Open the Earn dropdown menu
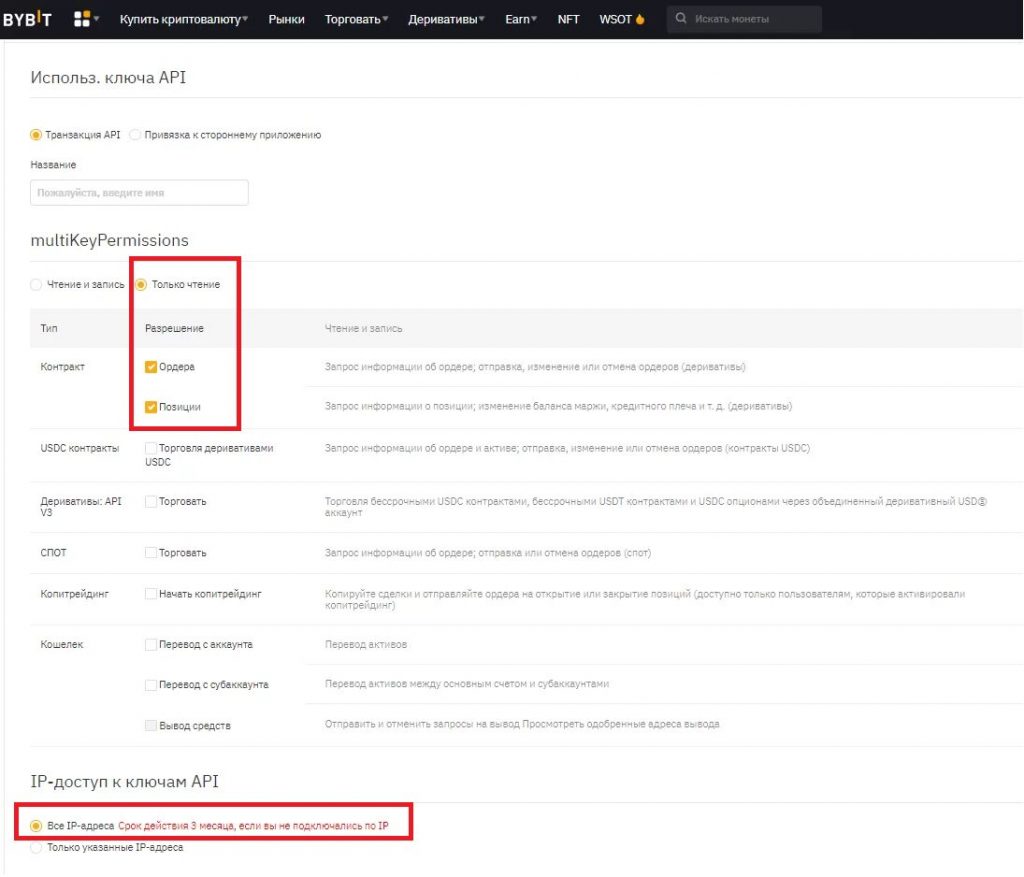 [521, 19]
